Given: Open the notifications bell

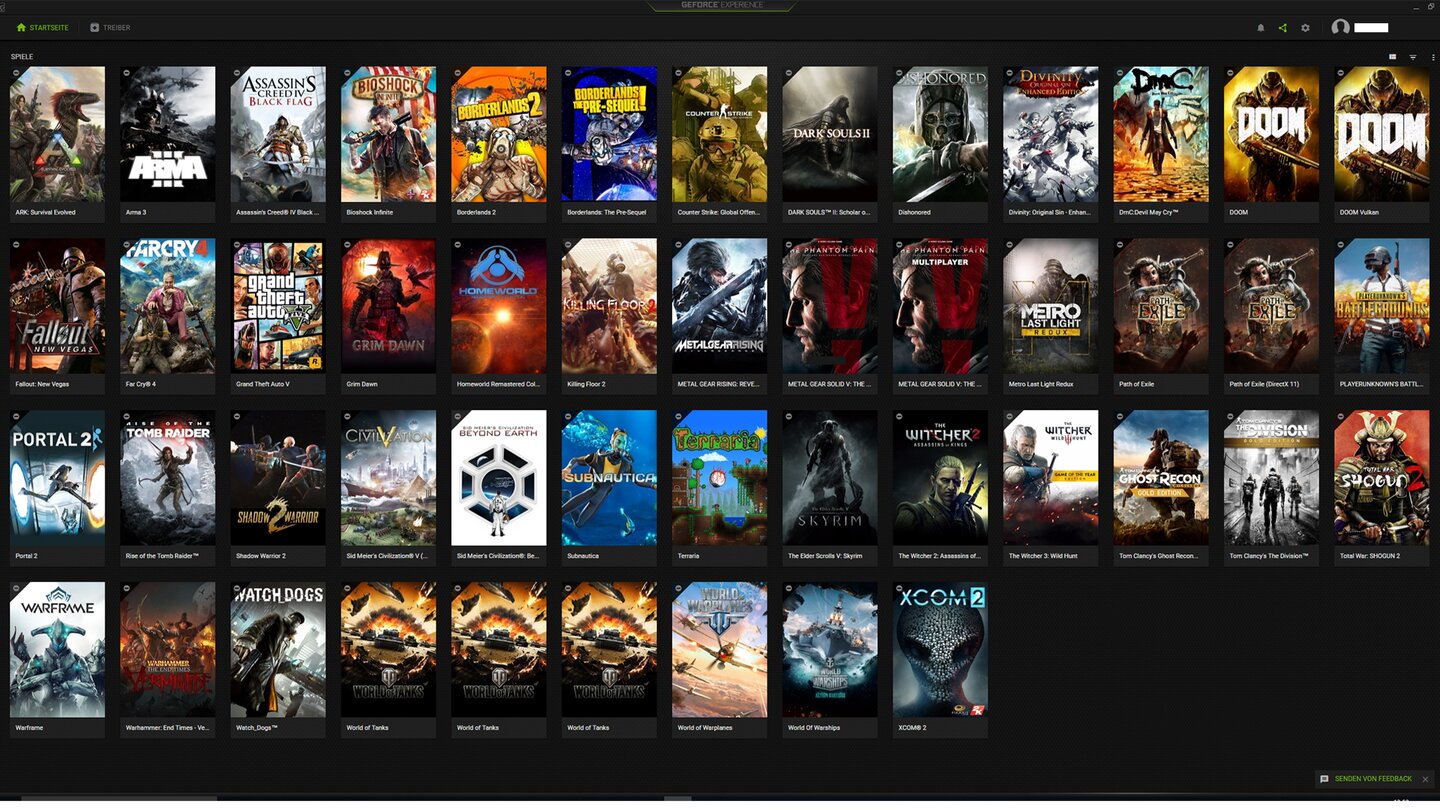Looking at the screenshot, I should (x=1260, y=28).
